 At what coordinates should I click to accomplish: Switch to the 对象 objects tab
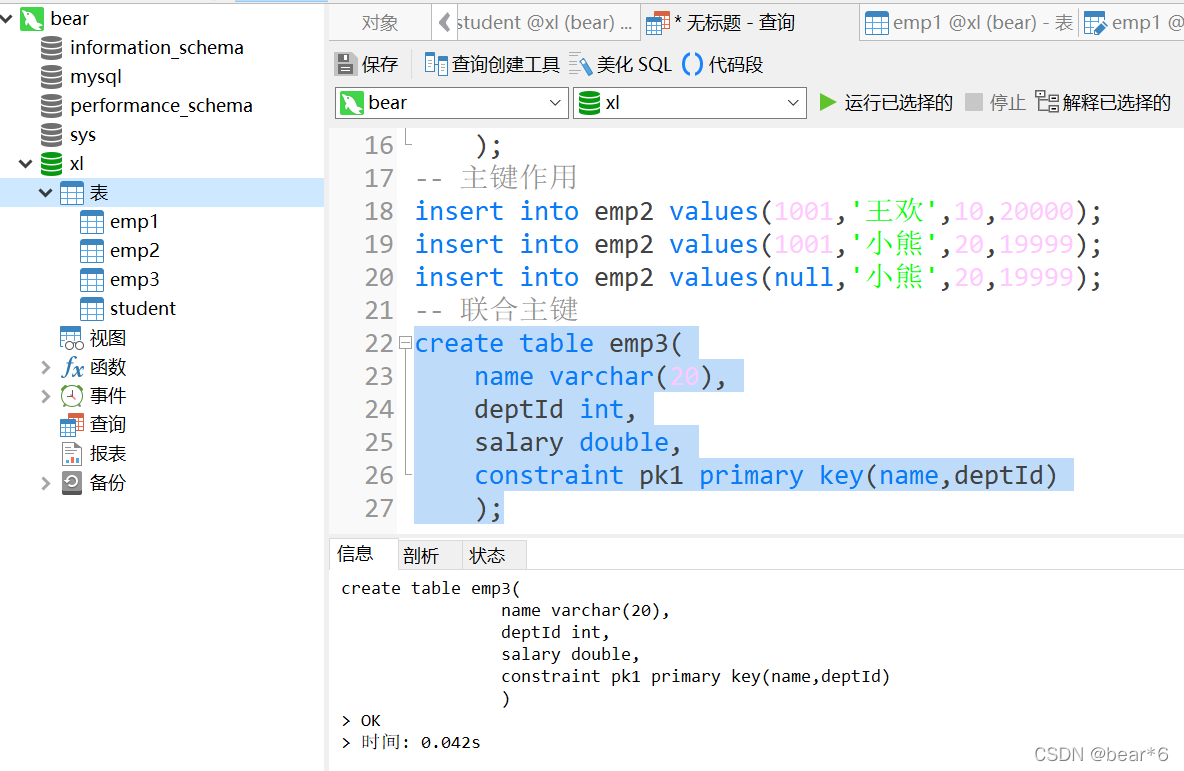coord(380,23)
